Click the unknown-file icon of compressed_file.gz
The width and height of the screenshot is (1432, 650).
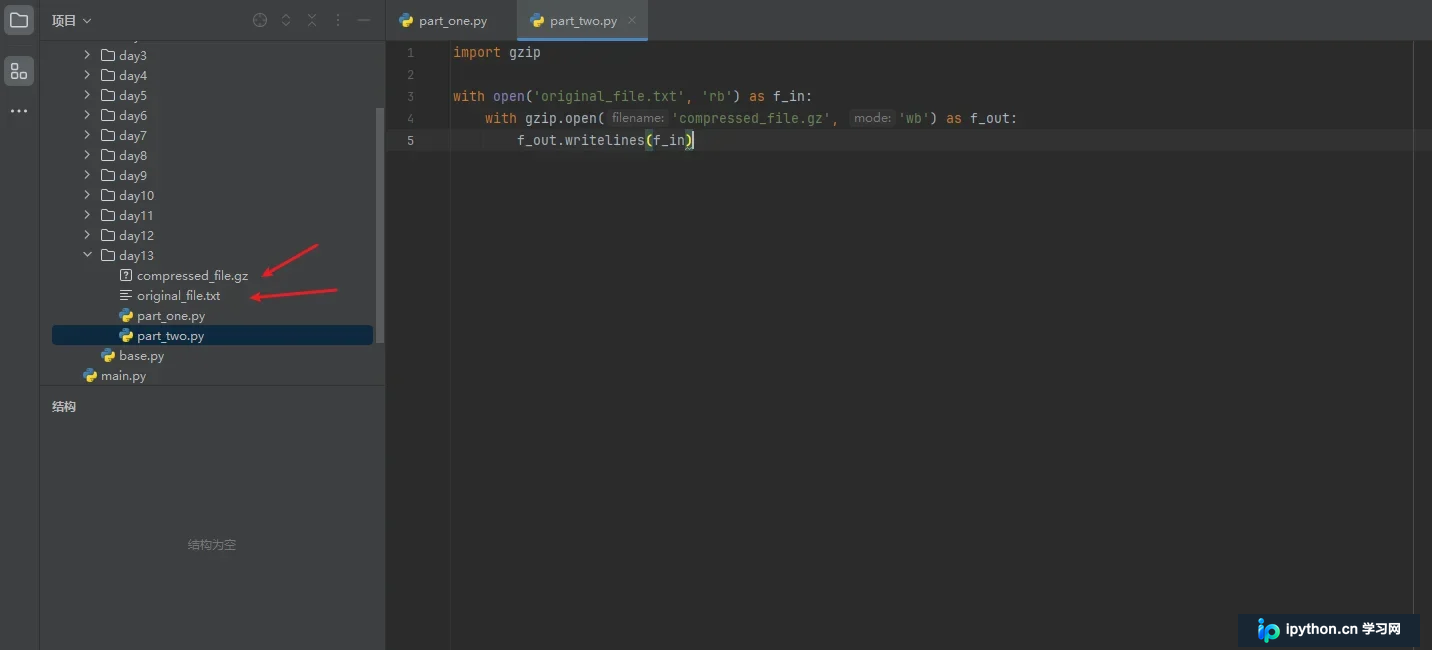126,276
